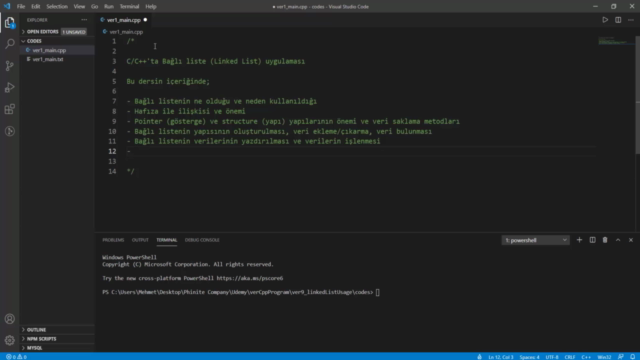
Task: Open the Edit menu
Action: (x=36, y=7)
